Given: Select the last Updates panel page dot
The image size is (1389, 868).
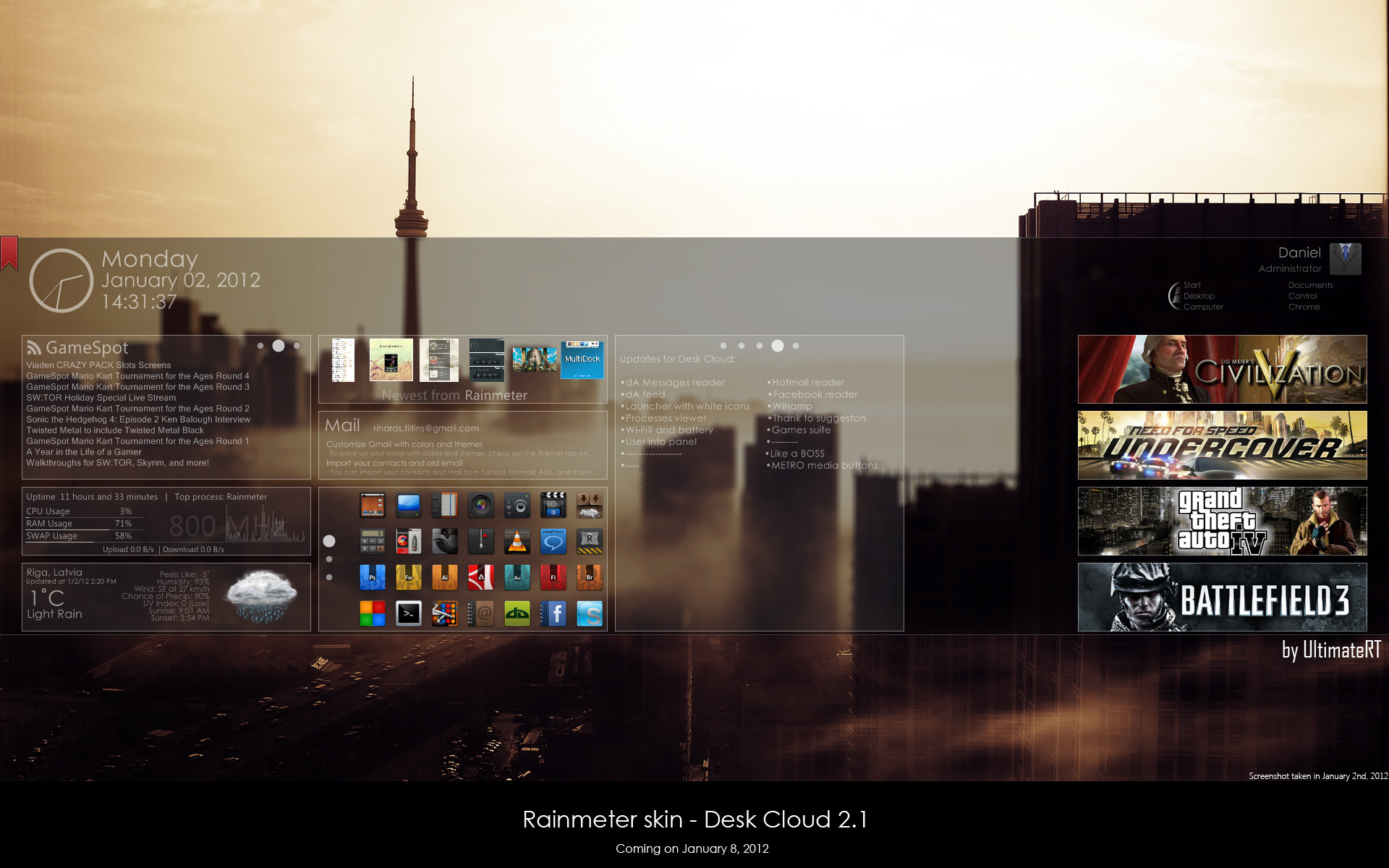Looking at the screenshot, I should (x=796, y=346).
